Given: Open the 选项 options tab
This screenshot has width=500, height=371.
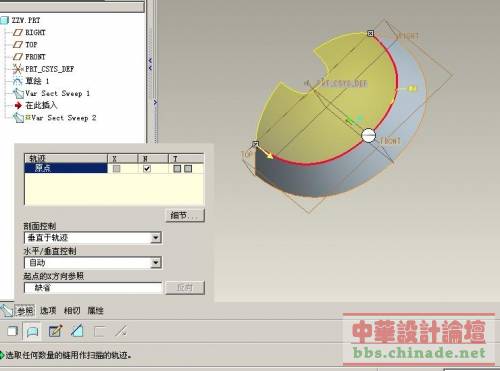Looking at the screenshot, I should coord(48,311).
